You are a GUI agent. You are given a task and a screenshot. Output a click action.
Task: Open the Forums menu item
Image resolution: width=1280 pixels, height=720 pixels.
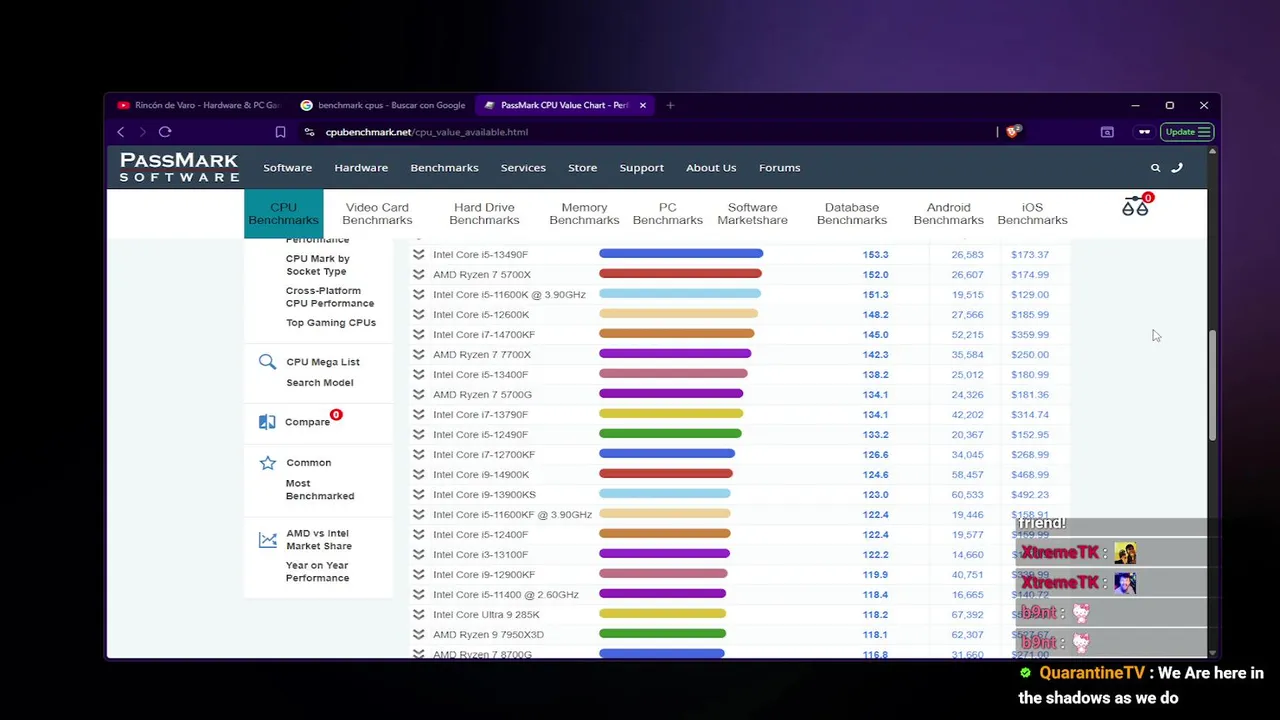point(779,168)
